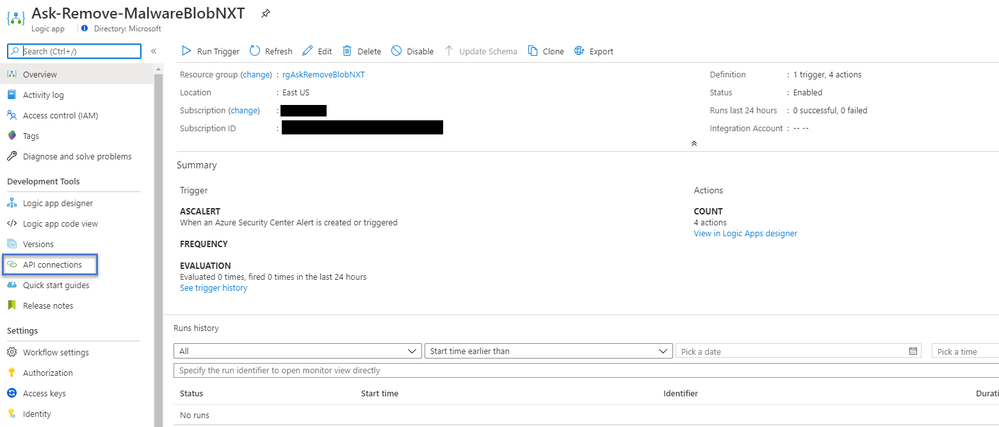Sort runs by the Identifier column
Viewport: 999px width, 427px height.
pyautogui.click(x=680, y=393)
